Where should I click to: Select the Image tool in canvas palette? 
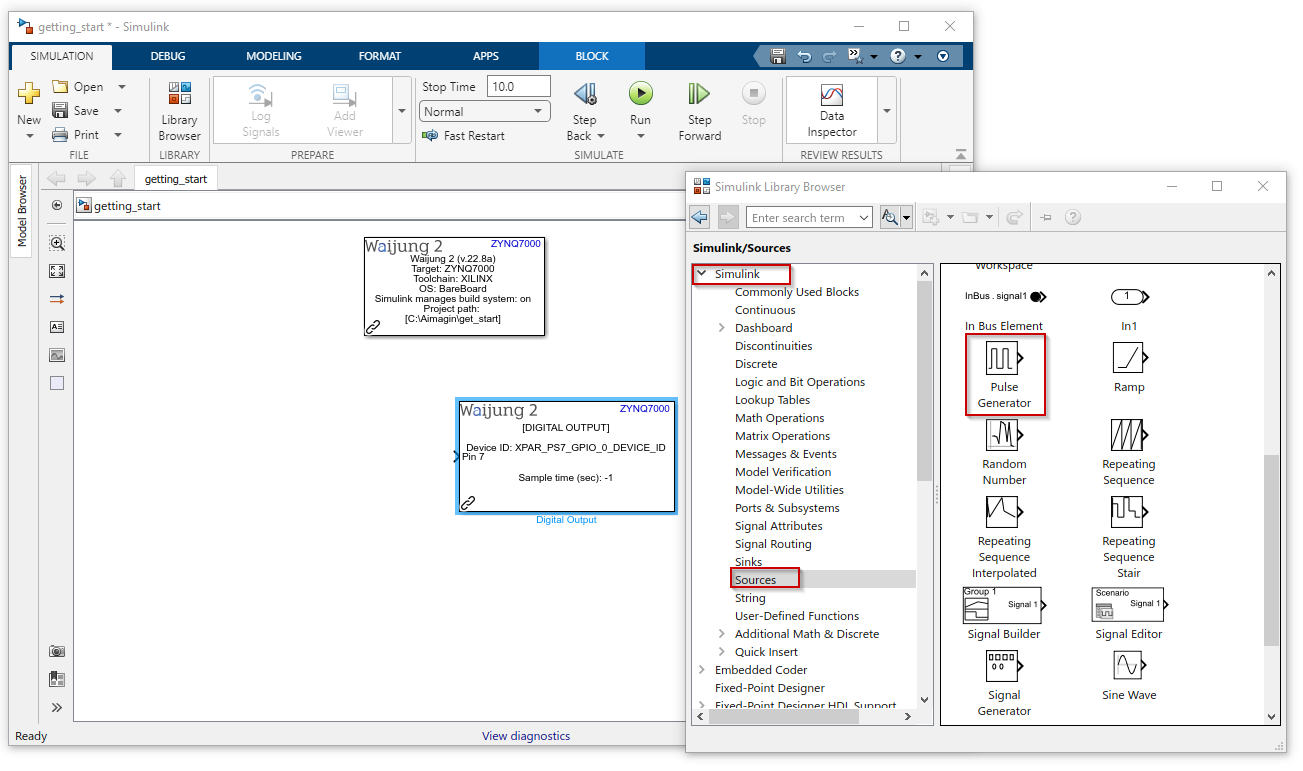[x=57, y=355]
